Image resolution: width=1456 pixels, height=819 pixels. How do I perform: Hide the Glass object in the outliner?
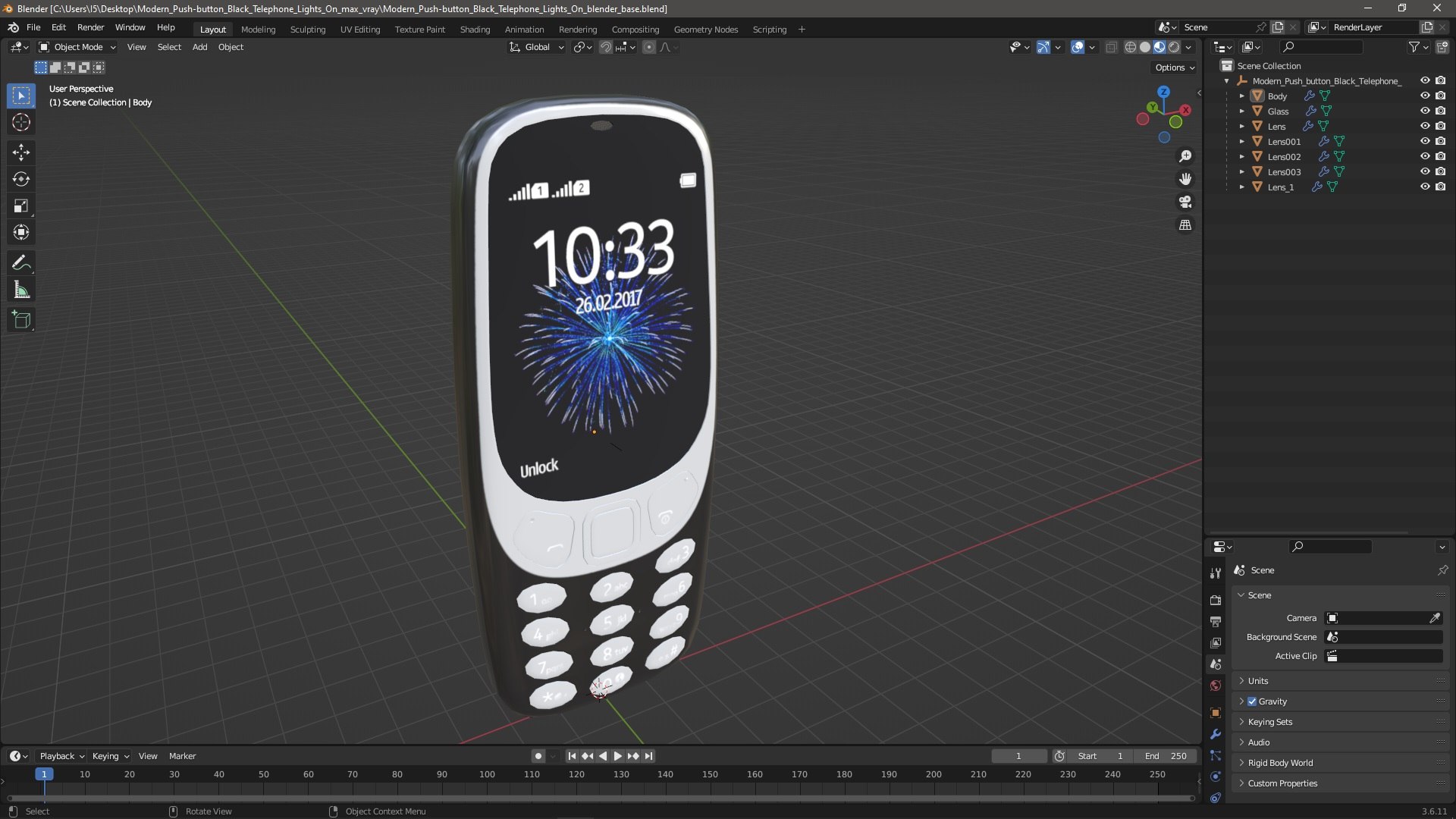1425,111
